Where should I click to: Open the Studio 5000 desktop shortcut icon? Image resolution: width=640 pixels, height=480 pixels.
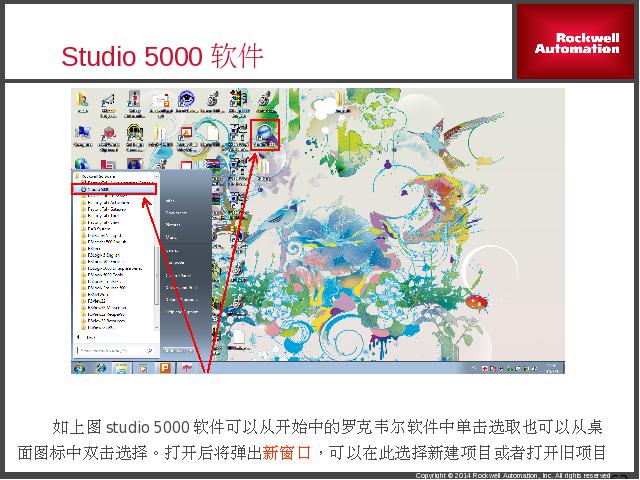[x=264, y=134]
